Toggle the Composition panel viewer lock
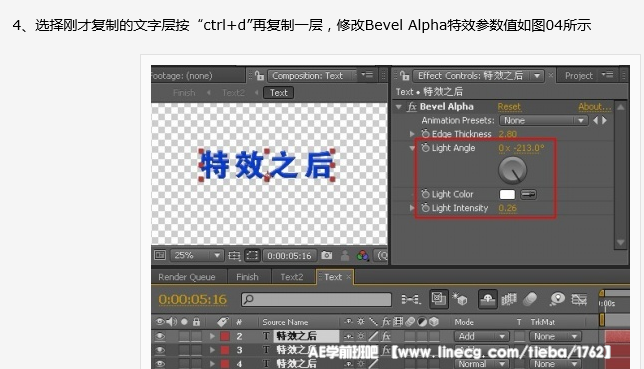Image resolution: width=644 pixels, height=369 pixels. (259, 76)
